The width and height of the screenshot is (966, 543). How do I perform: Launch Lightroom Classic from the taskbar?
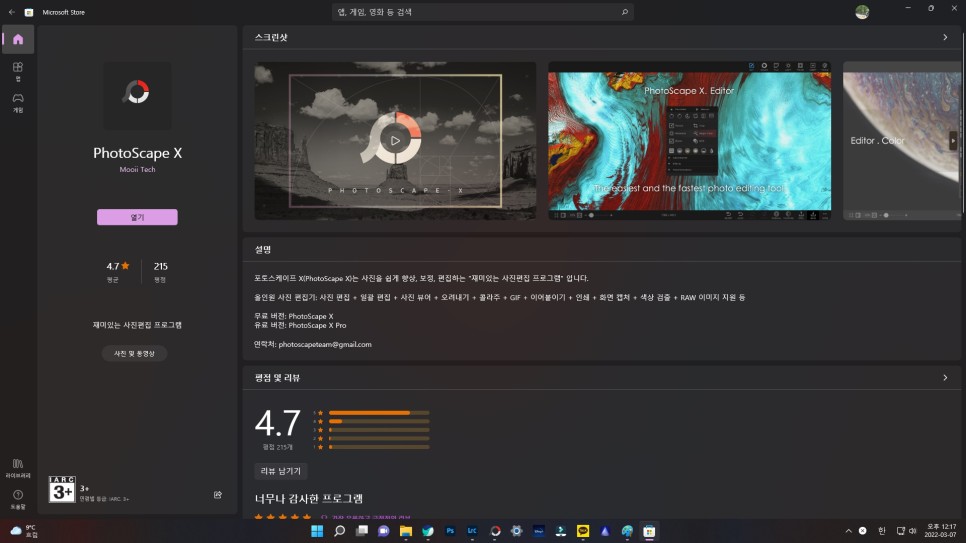point(473,531)
